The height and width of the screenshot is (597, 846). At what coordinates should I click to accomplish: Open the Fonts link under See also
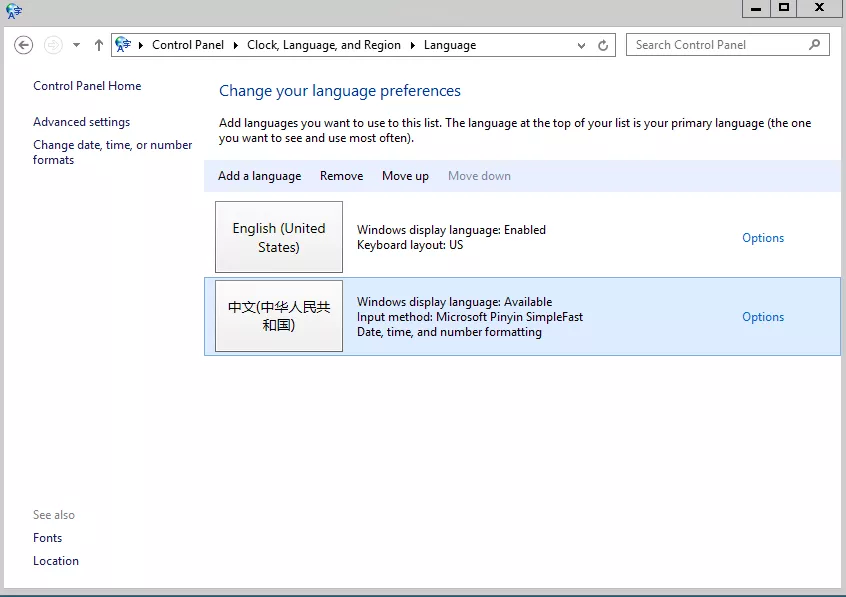point(47,538)
